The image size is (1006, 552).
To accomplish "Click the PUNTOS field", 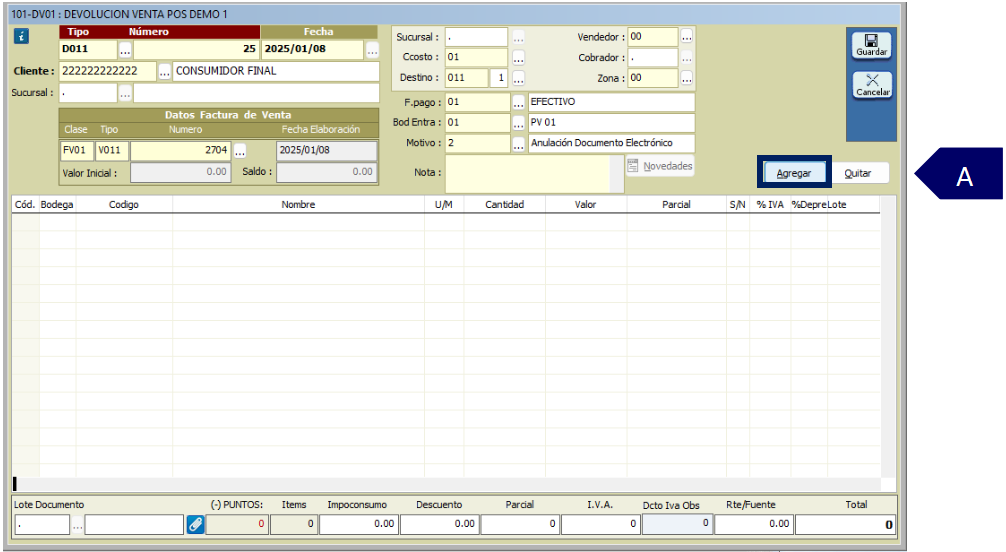I will point(237,524).
